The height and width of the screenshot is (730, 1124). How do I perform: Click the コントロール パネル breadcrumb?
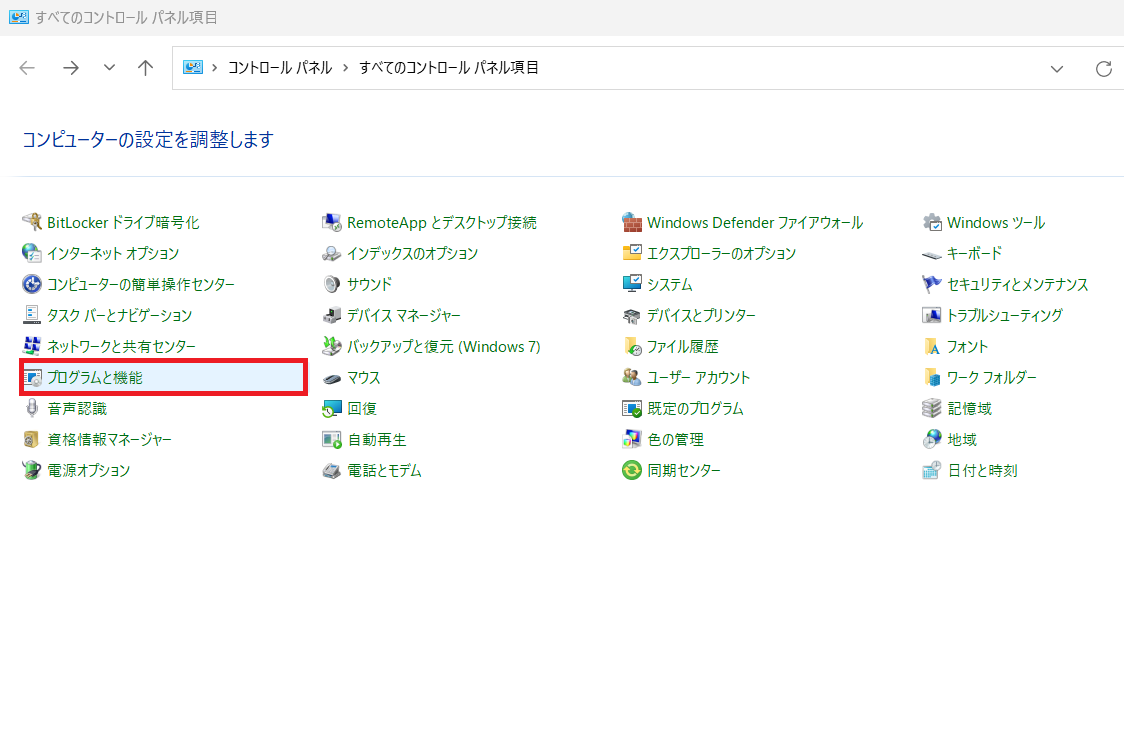tap(280, 67)
